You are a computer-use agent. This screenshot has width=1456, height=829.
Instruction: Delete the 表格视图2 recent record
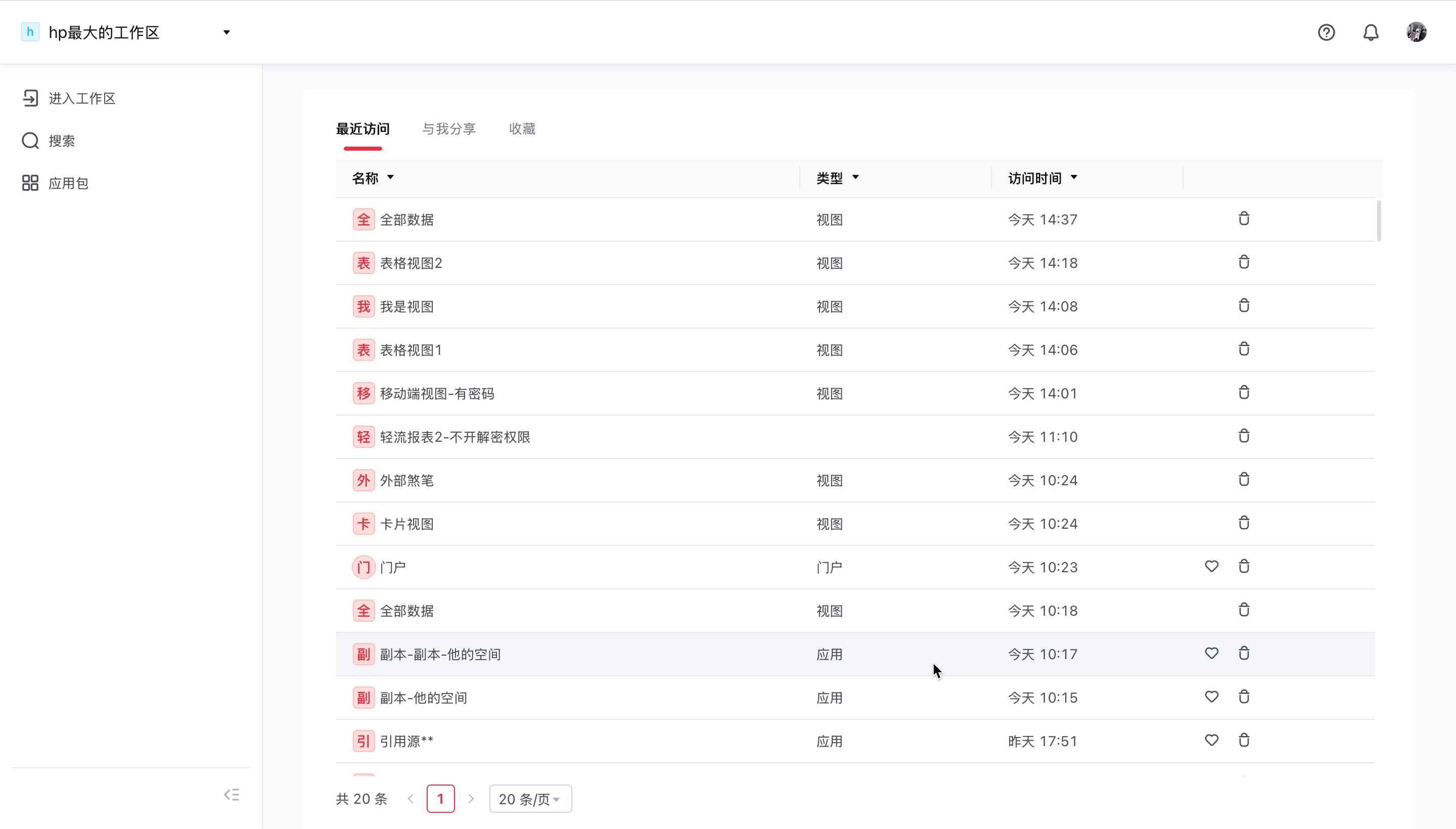[1244, 262]
